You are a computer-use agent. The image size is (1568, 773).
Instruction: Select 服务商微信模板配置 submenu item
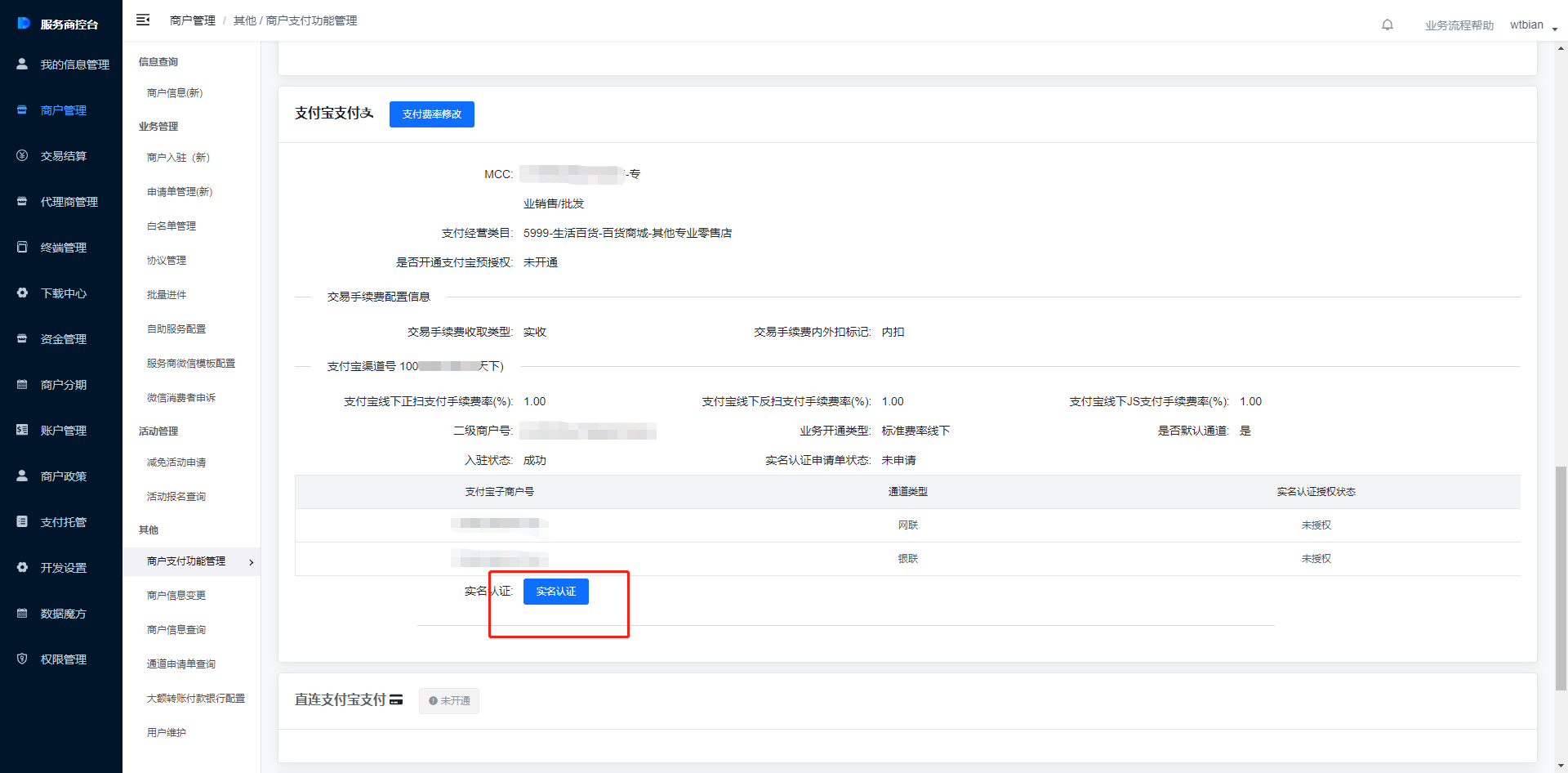click(191, 364)
